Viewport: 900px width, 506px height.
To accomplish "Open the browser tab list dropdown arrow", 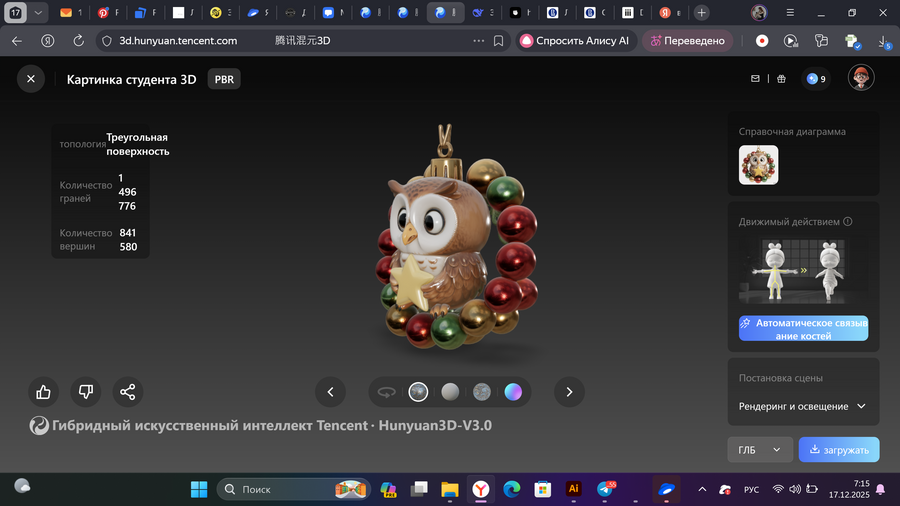I will pyautogui.click(x=38, y=13).
